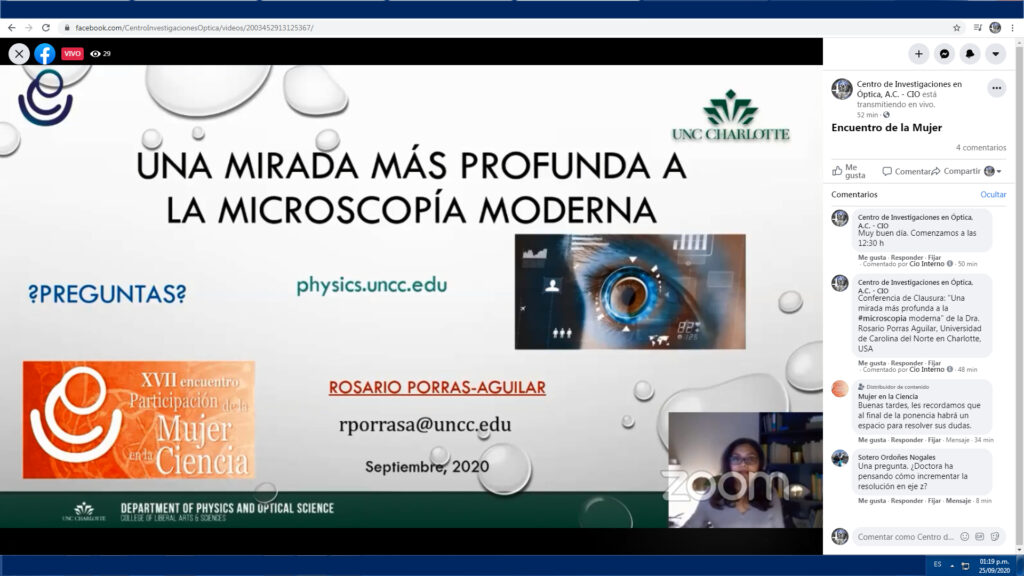
Task: Hide comments with the Ocultar link
Action: (992, 194)
